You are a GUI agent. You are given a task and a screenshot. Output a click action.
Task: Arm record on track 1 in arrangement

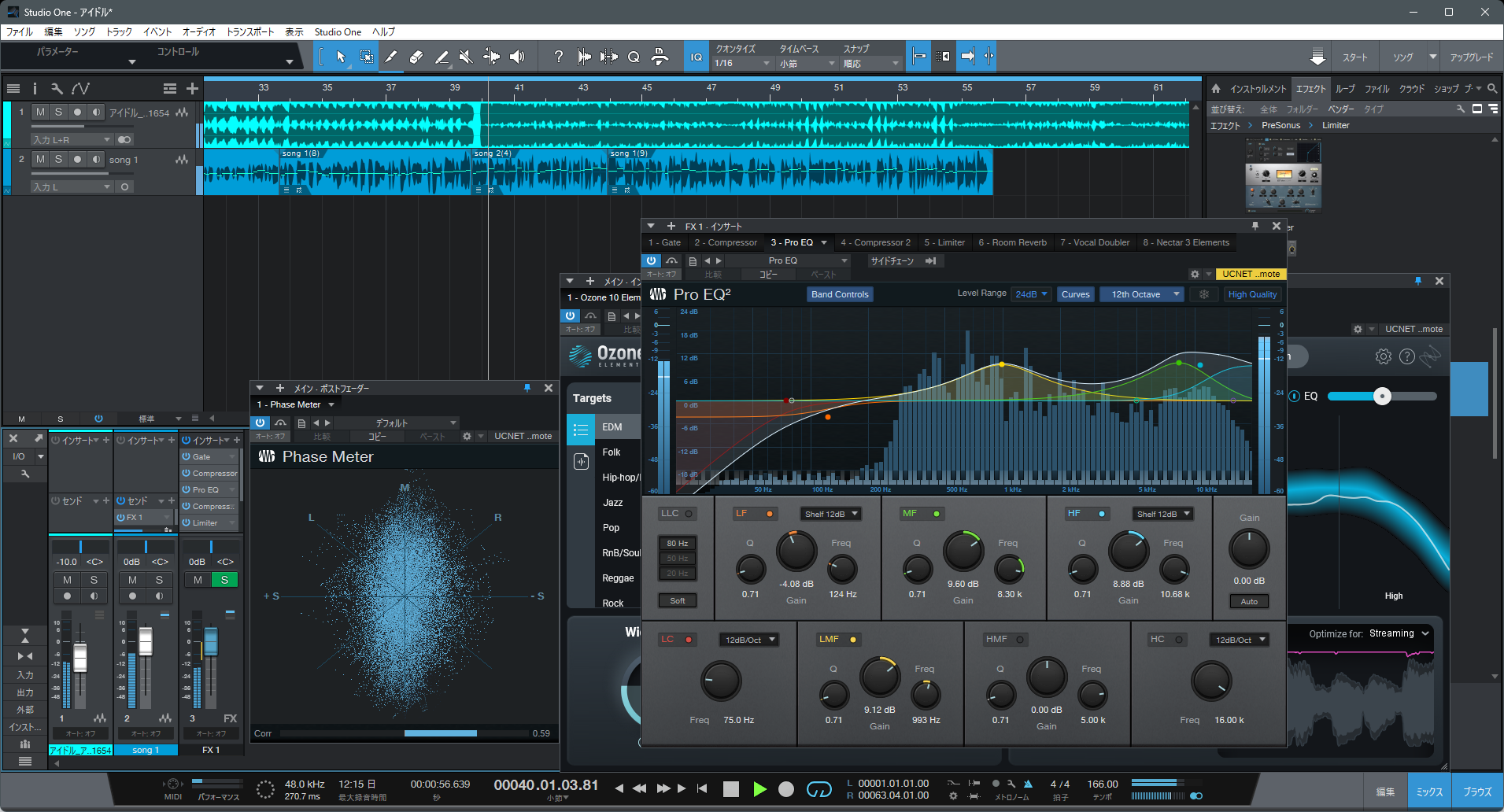(x=77, y=113)
